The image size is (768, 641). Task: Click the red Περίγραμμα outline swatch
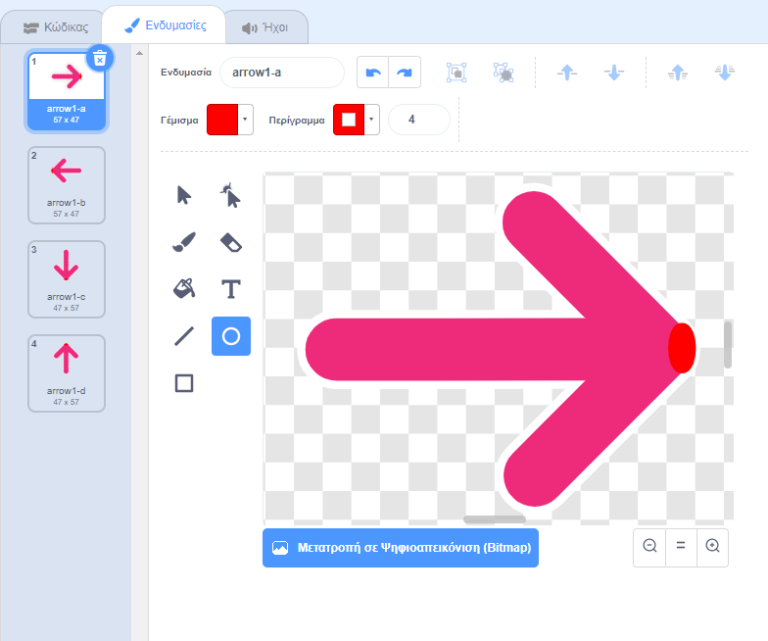click(349, 119)
